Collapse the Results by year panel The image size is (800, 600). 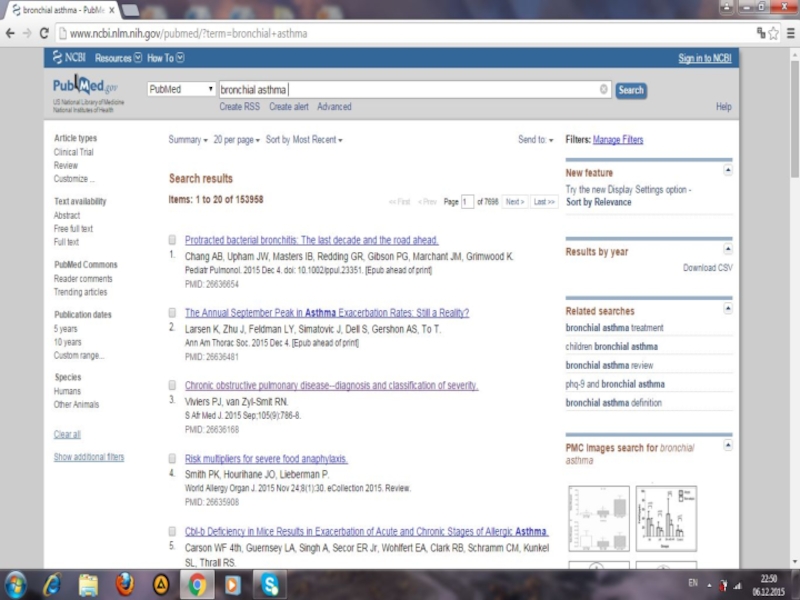tap(728, 249)
